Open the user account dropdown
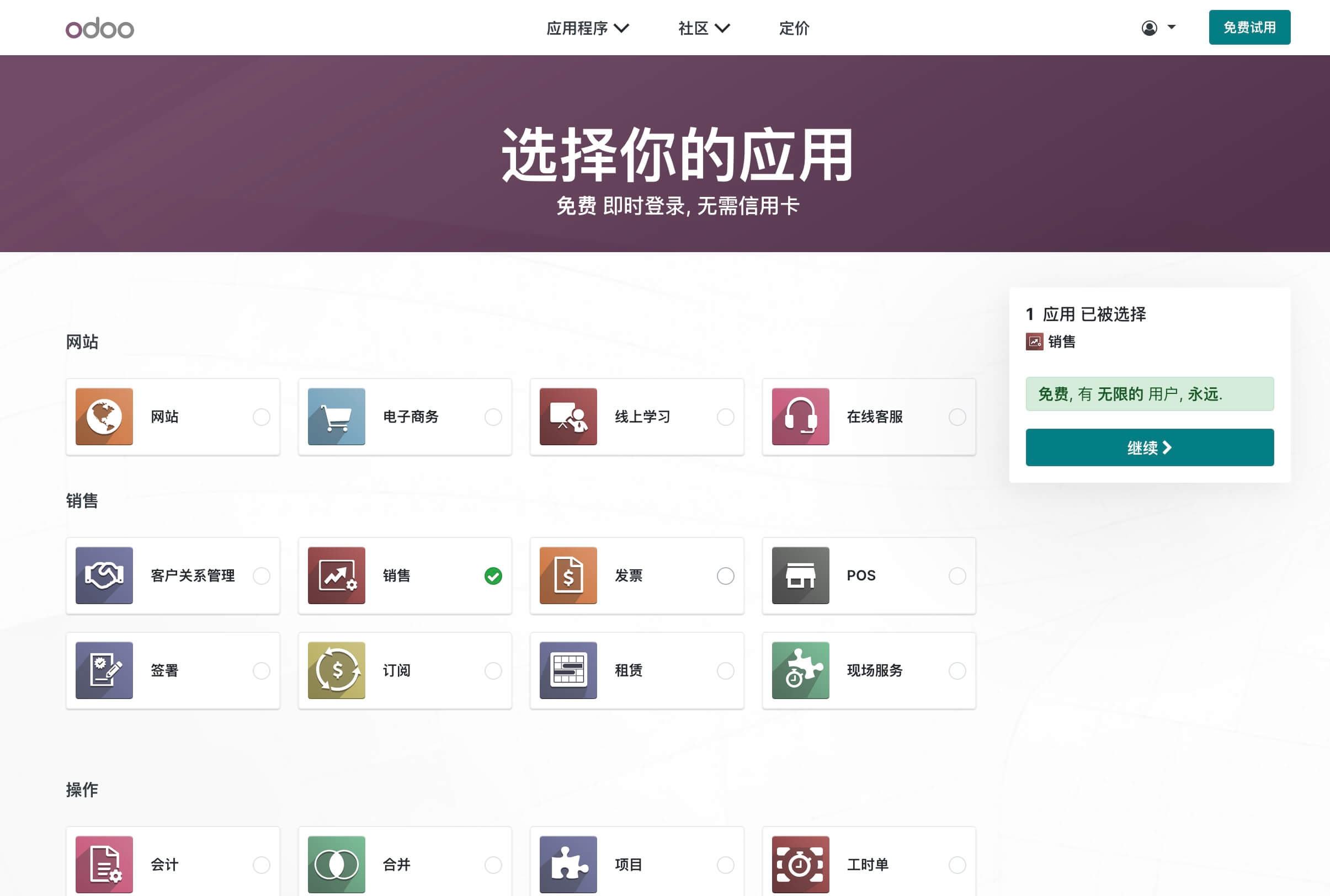Viewport: 1330px width, 896px height. (1158, 28)
